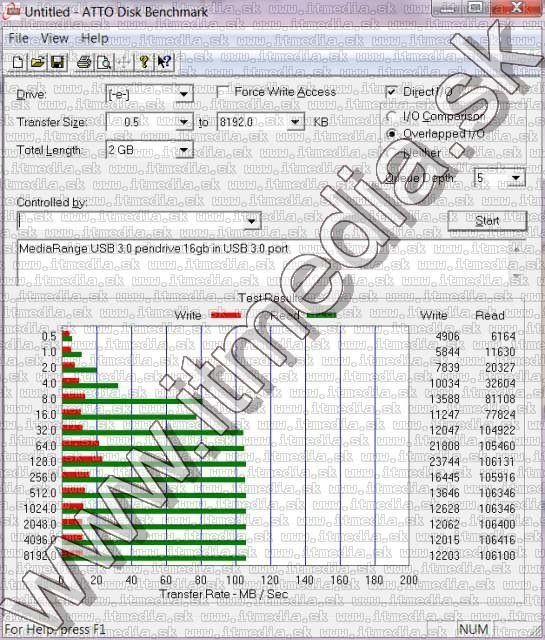This screenshot has width=545, height=640.
Task: Close the ATTO Disk Benchmark window
Action: point(517,7)
